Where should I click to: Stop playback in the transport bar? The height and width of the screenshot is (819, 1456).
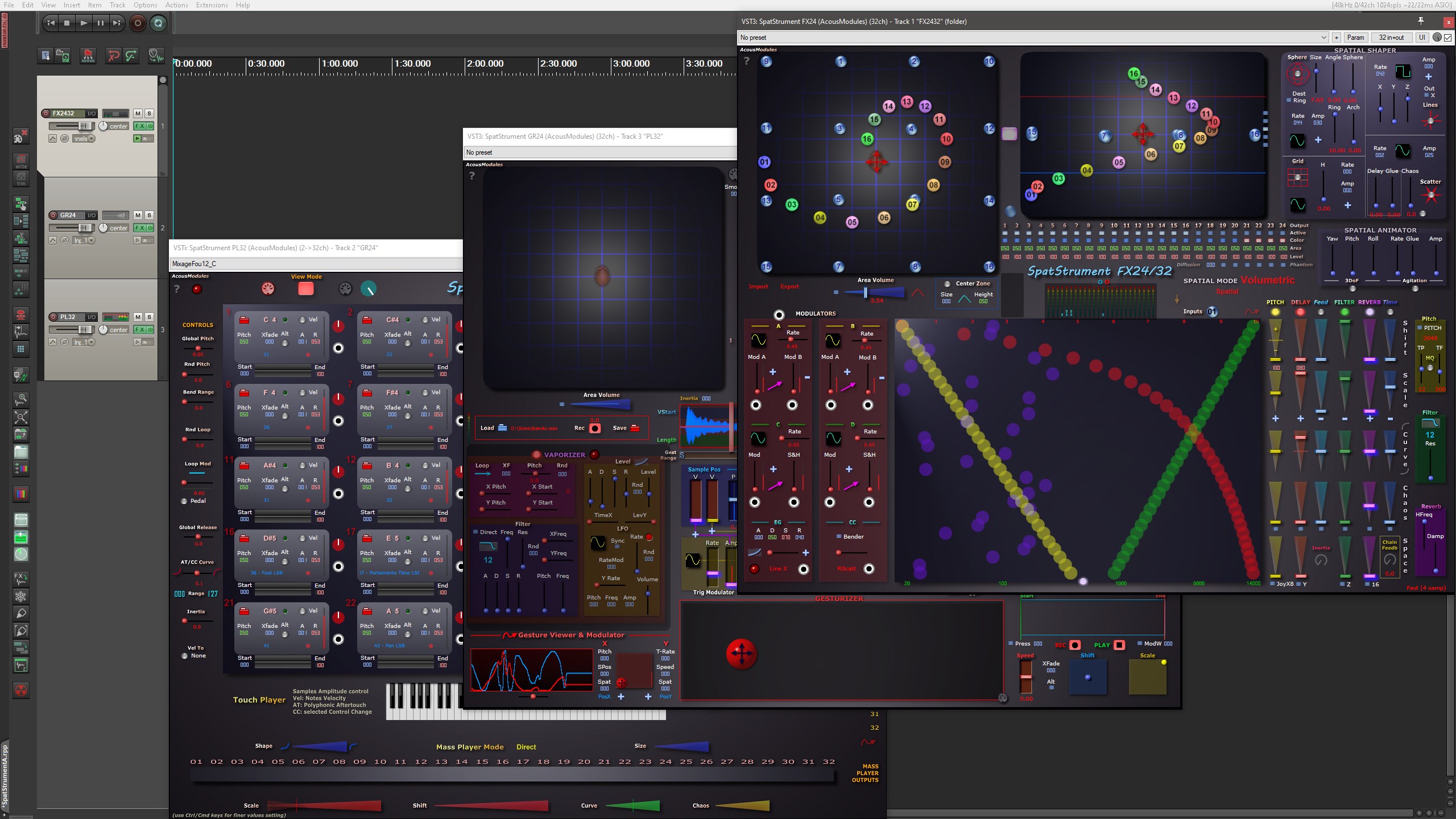(67, 23)
